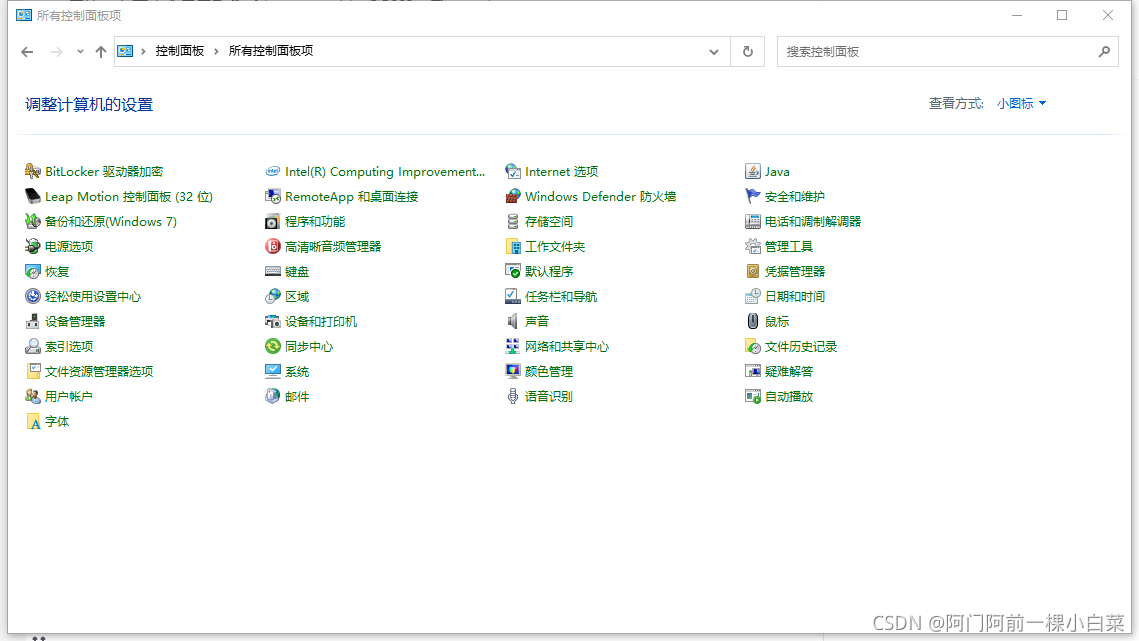
Task: Click the Leap Motion 控制面板 icon
Action: pos(33,196)
